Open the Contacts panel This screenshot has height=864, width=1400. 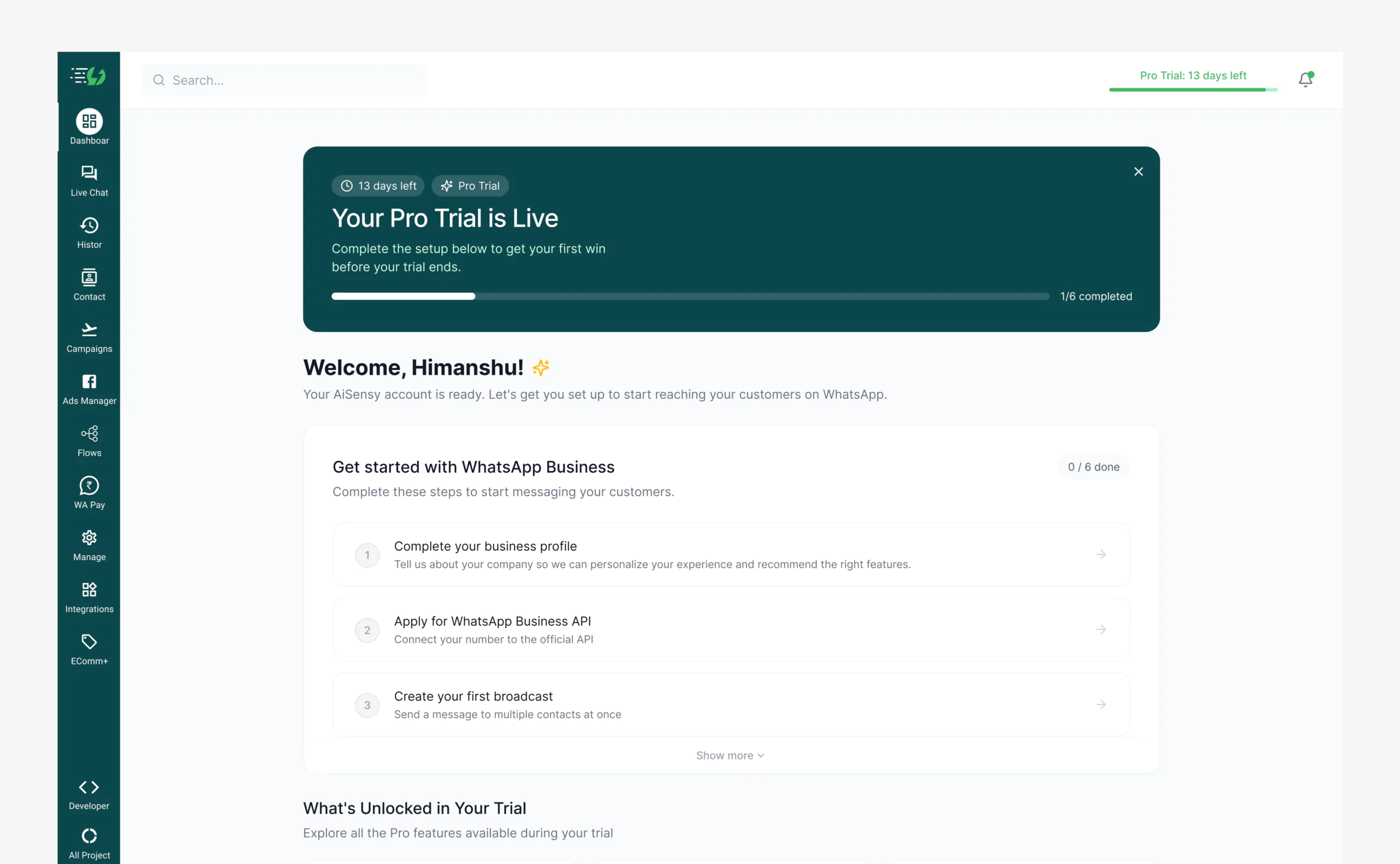[89, 285]
